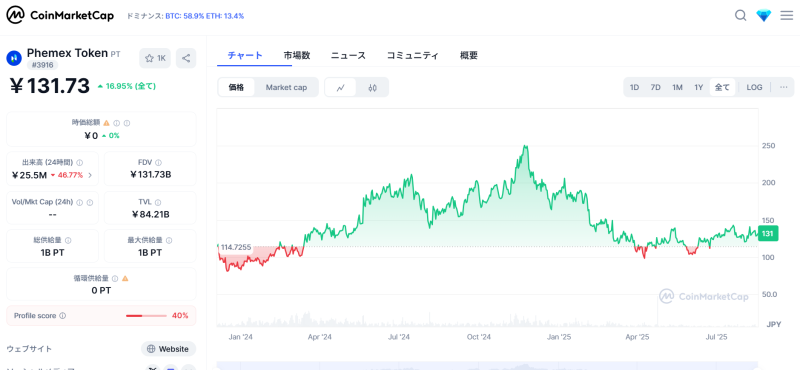Click the Website link button
Screen dimensions: 800x370
168,349
